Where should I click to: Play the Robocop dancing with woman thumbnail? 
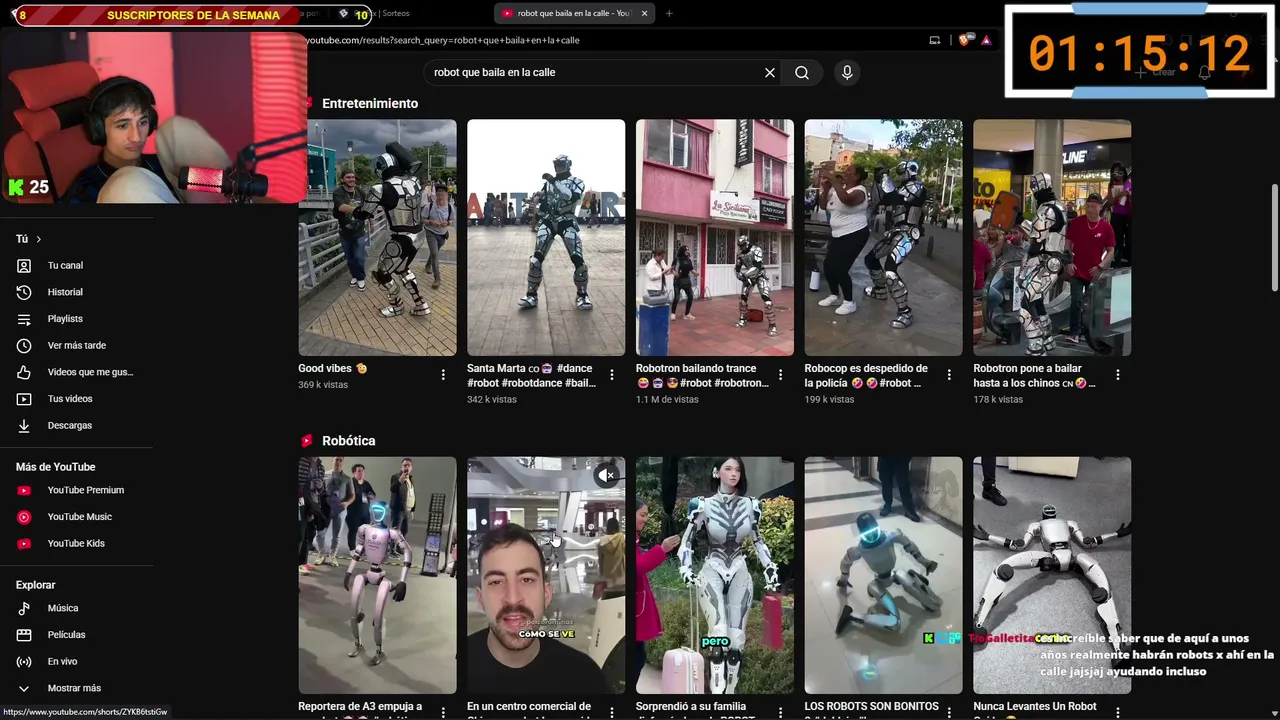[x=884, y=238]
